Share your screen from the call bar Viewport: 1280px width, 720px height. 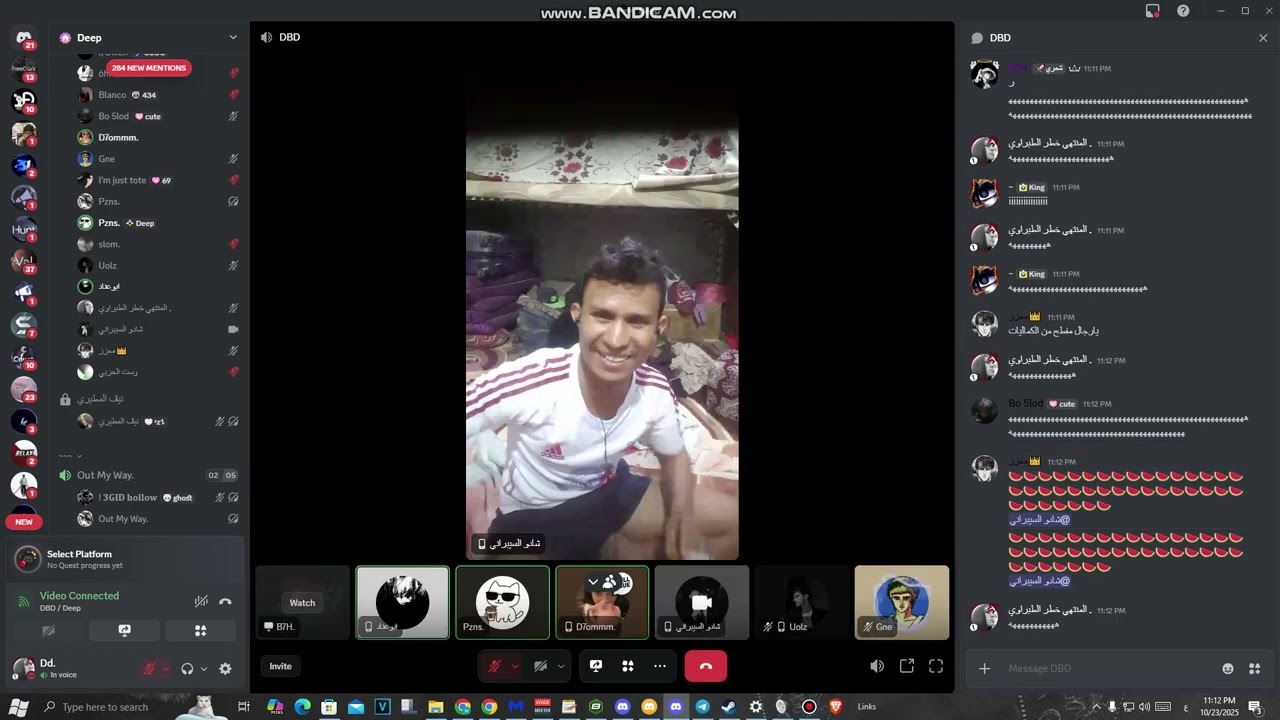596,666
